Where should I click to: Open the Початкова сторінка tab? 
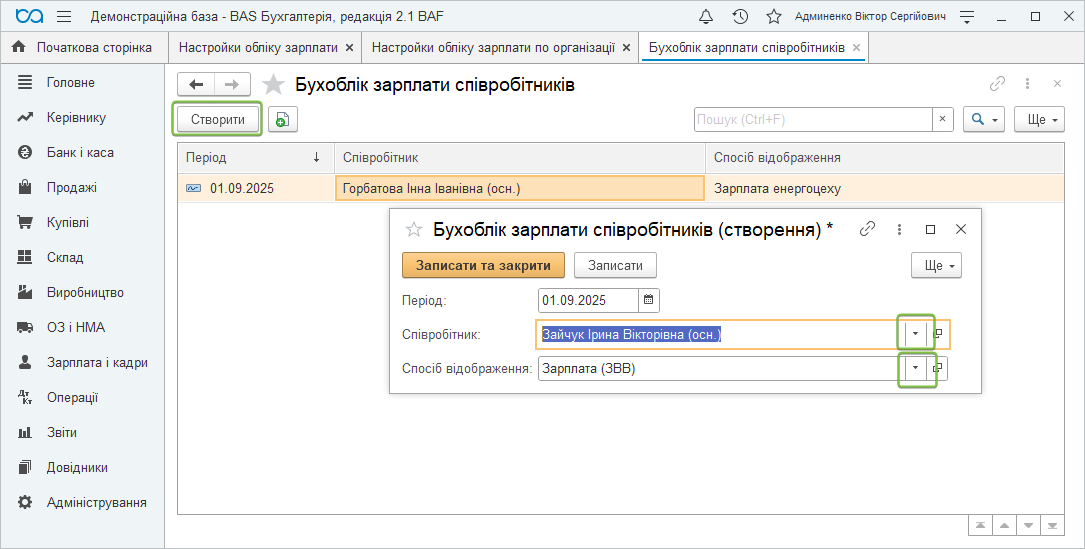tap(83, 47)
